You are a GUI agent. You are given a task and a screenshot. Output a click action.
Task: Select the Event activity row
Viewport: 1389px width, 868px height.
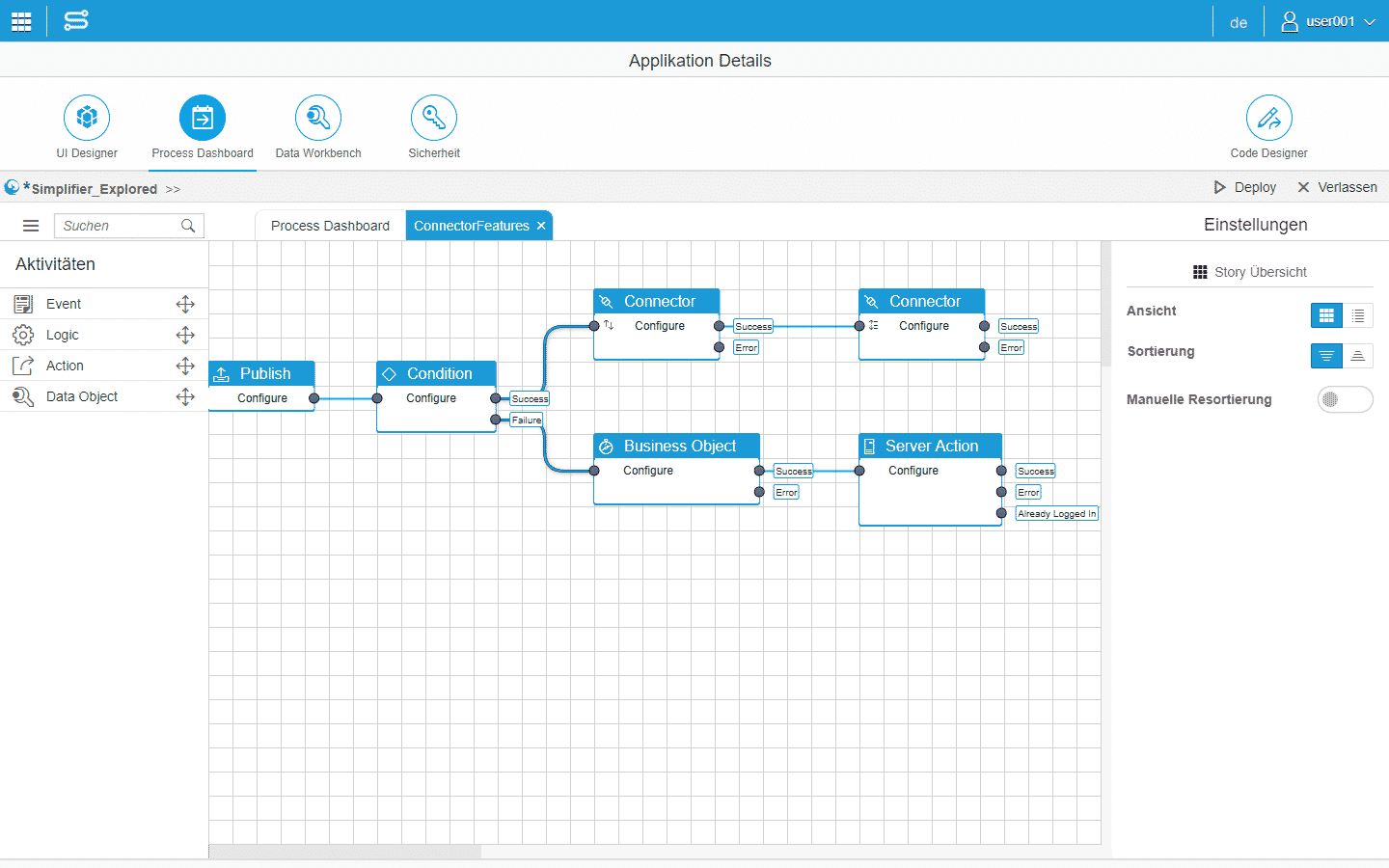click(x=104, y=304)
